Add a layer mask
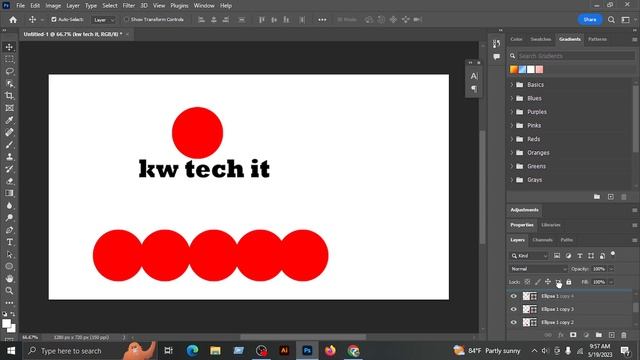 coord(573,335)
